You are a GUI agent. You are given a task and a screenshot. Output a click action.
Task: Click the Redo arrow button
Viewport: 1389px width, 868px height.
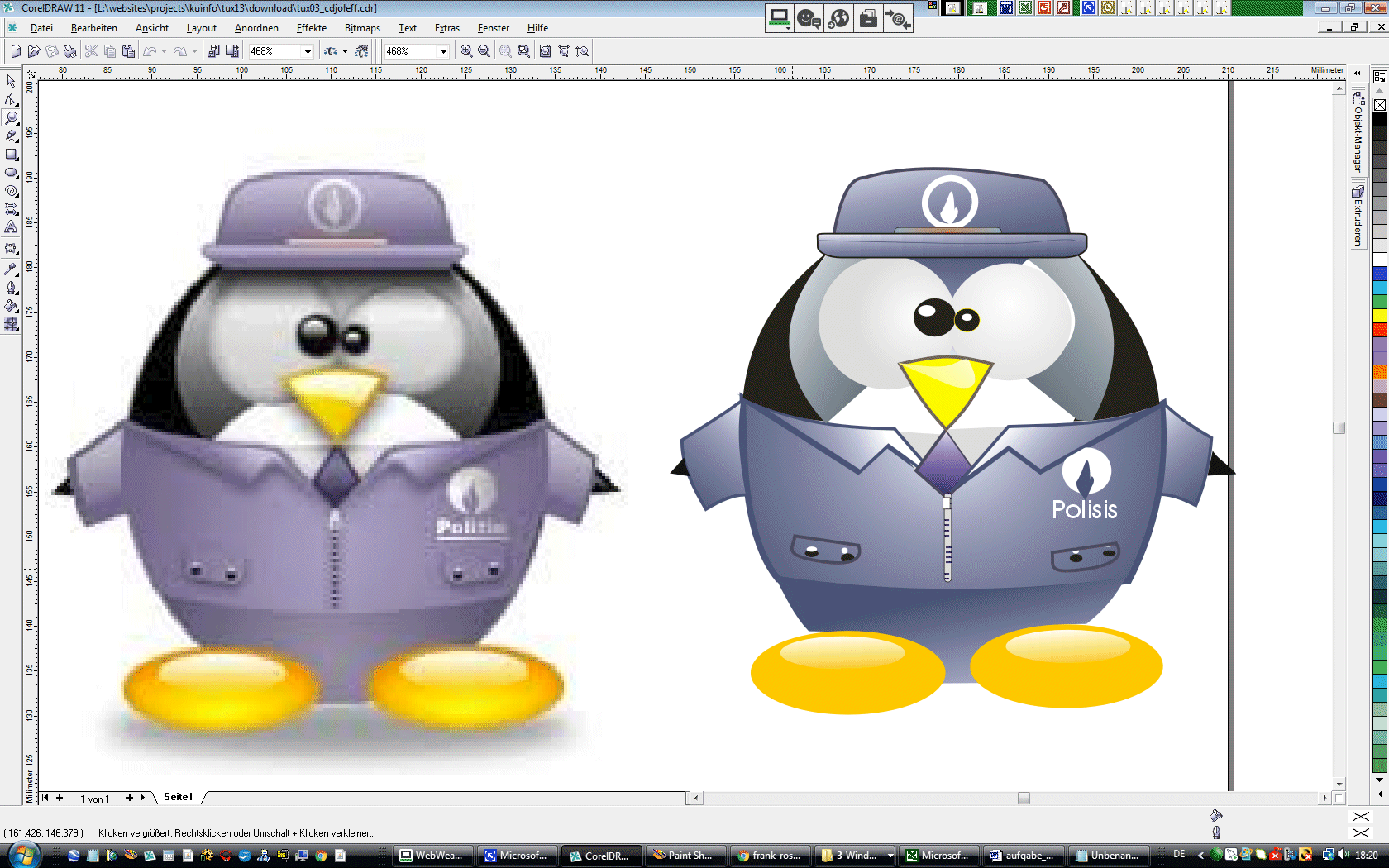pyautogui.click(x=180, y=51)
